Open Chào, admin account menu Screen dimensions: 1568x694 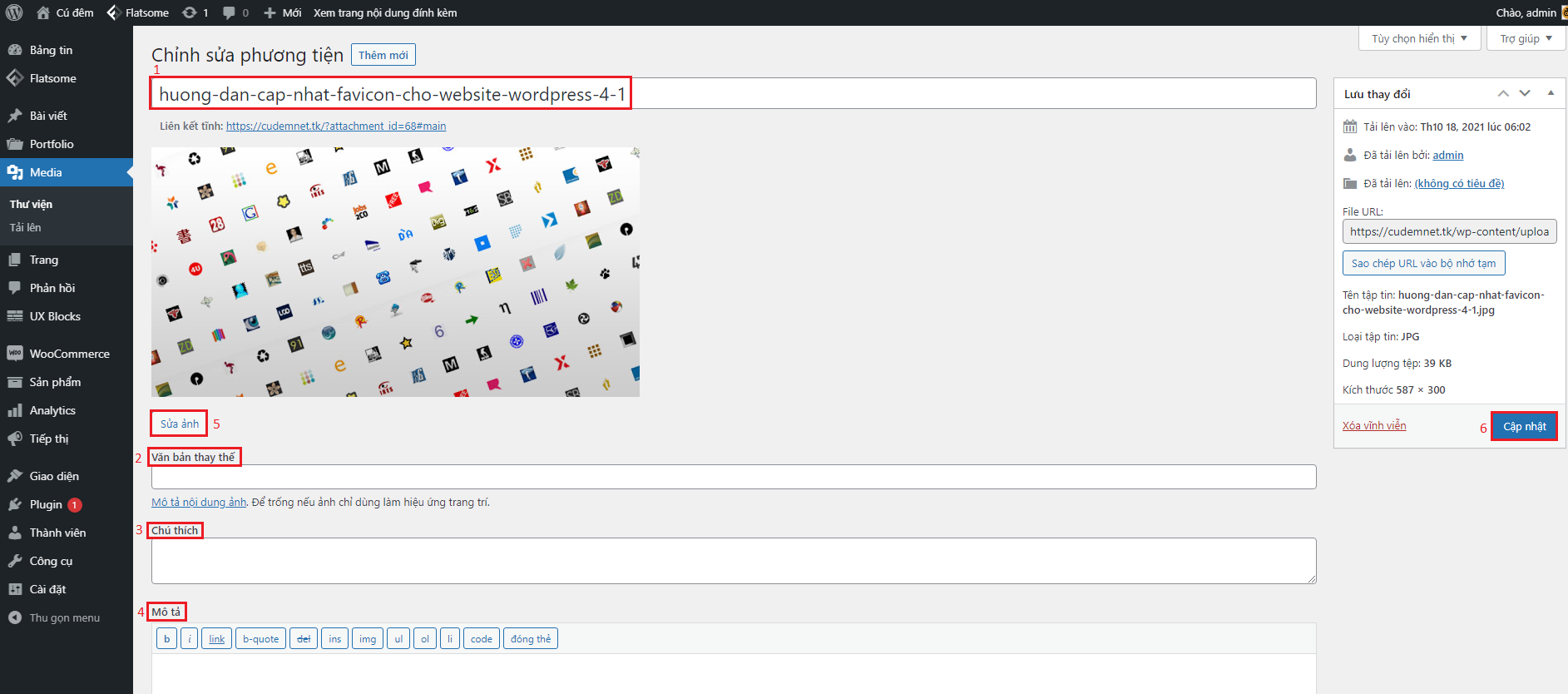1531,12
